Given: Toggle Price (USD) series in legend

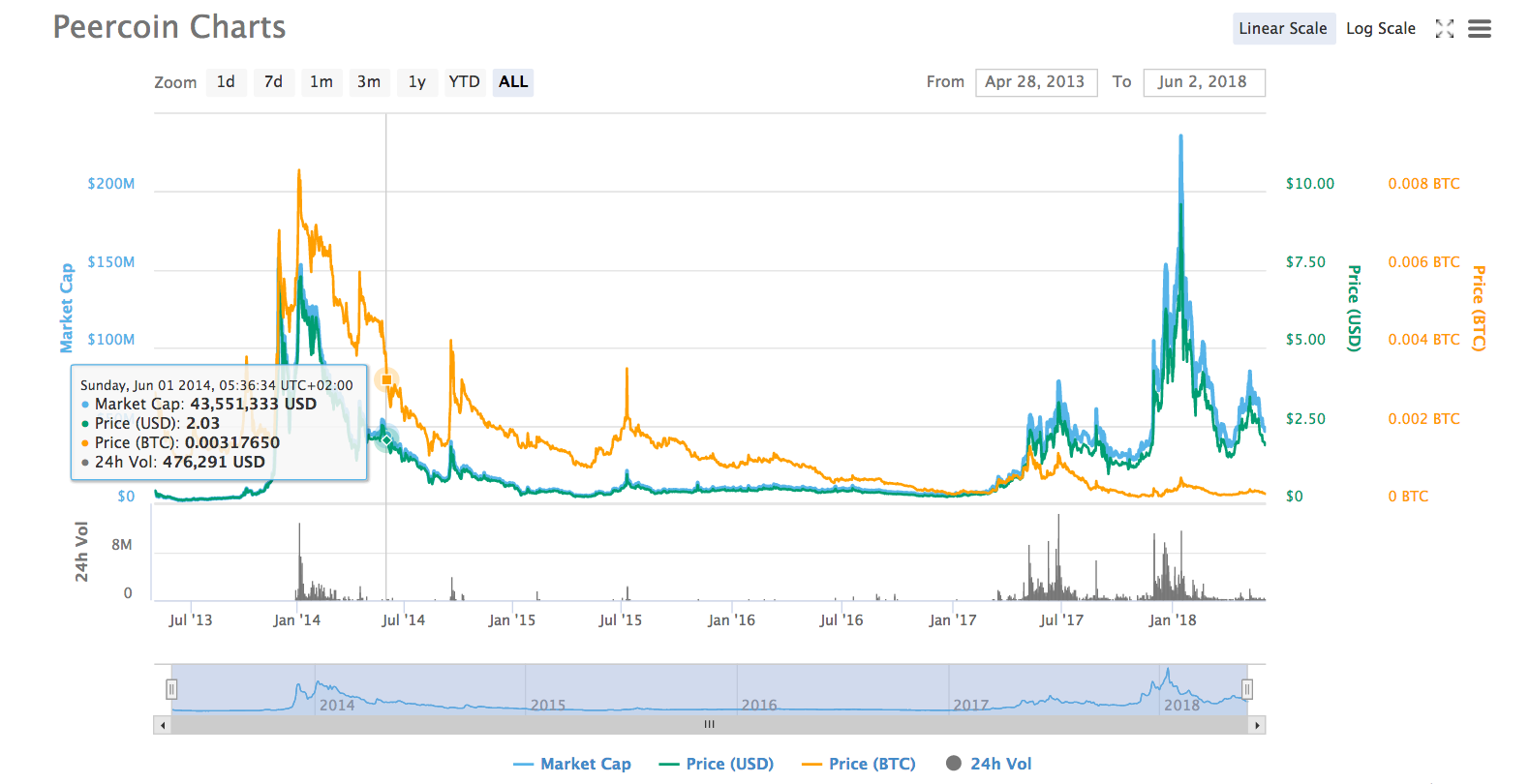Looking at the screenshot, I should click(717, 764).
